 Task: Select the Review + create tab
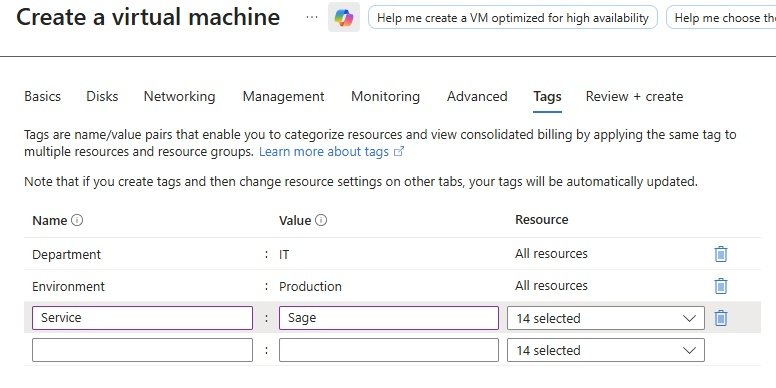coord(634,96)
